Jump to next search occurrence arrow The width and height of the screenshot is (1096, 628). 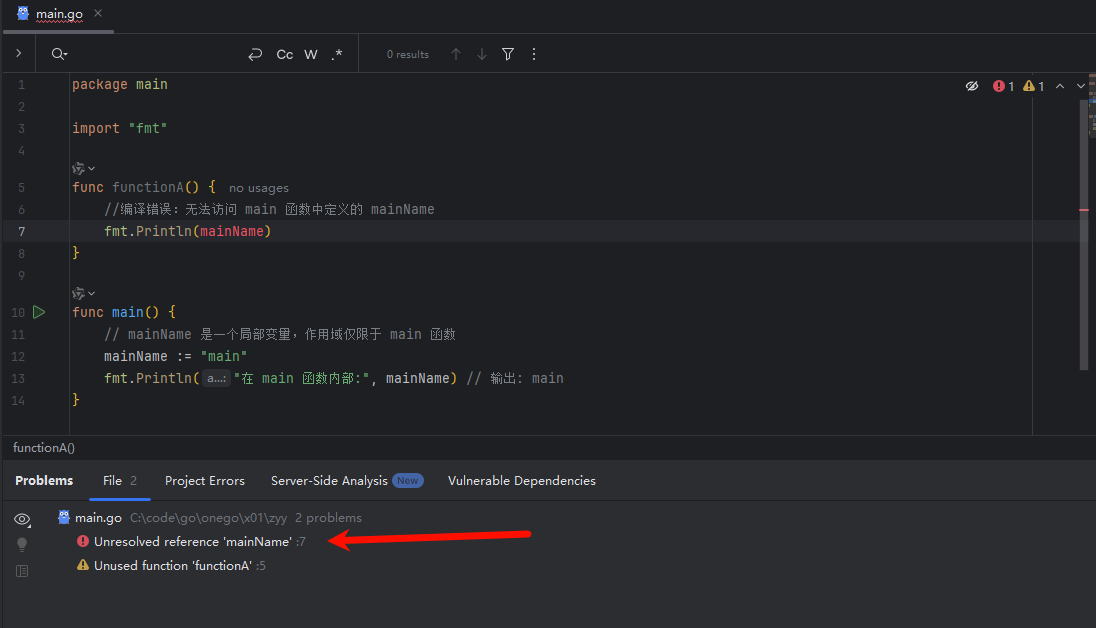482,54
